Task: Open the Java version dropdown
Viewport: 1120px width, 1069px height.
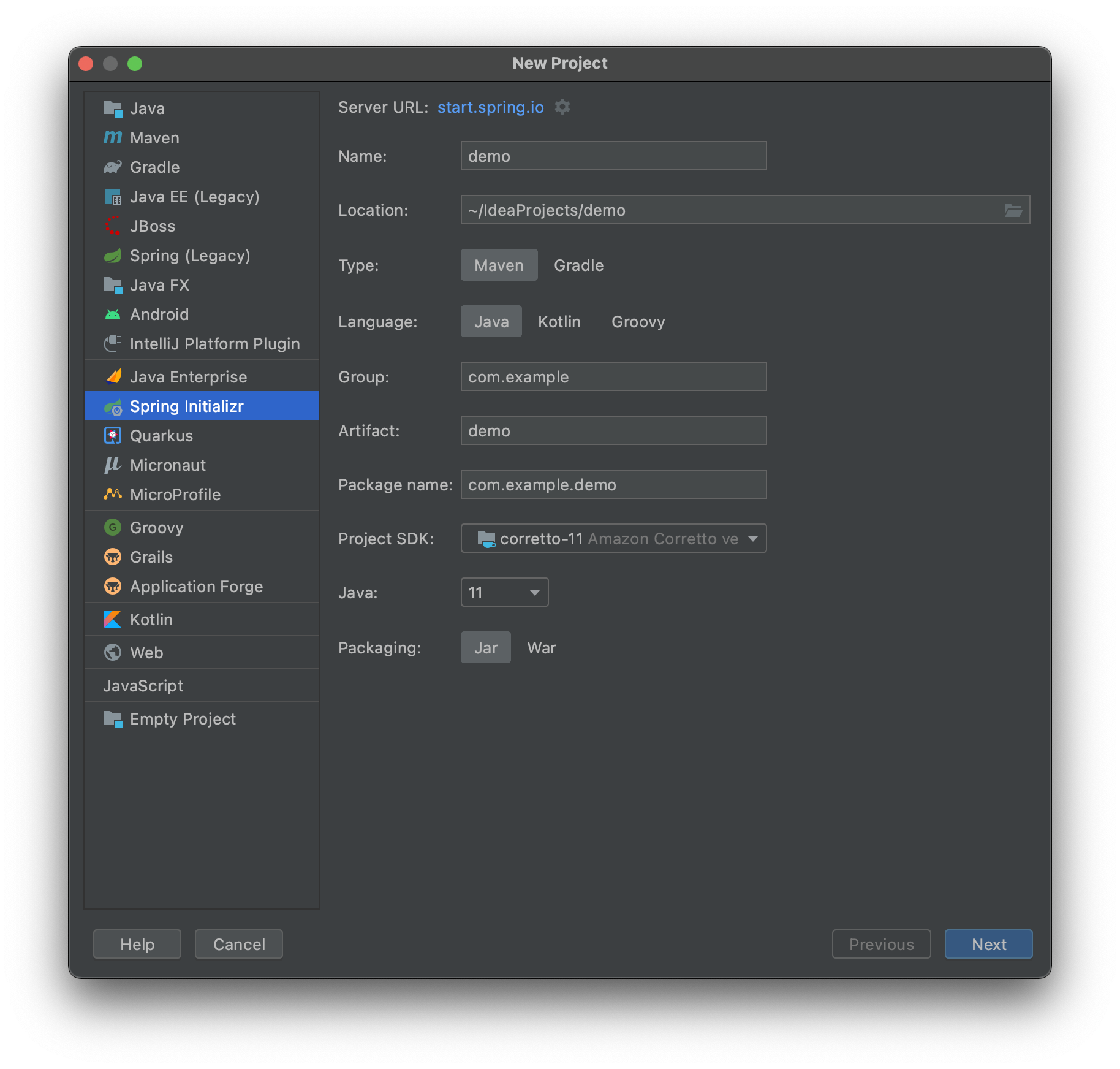Action: pyautogui.click(x=504, y=593)
